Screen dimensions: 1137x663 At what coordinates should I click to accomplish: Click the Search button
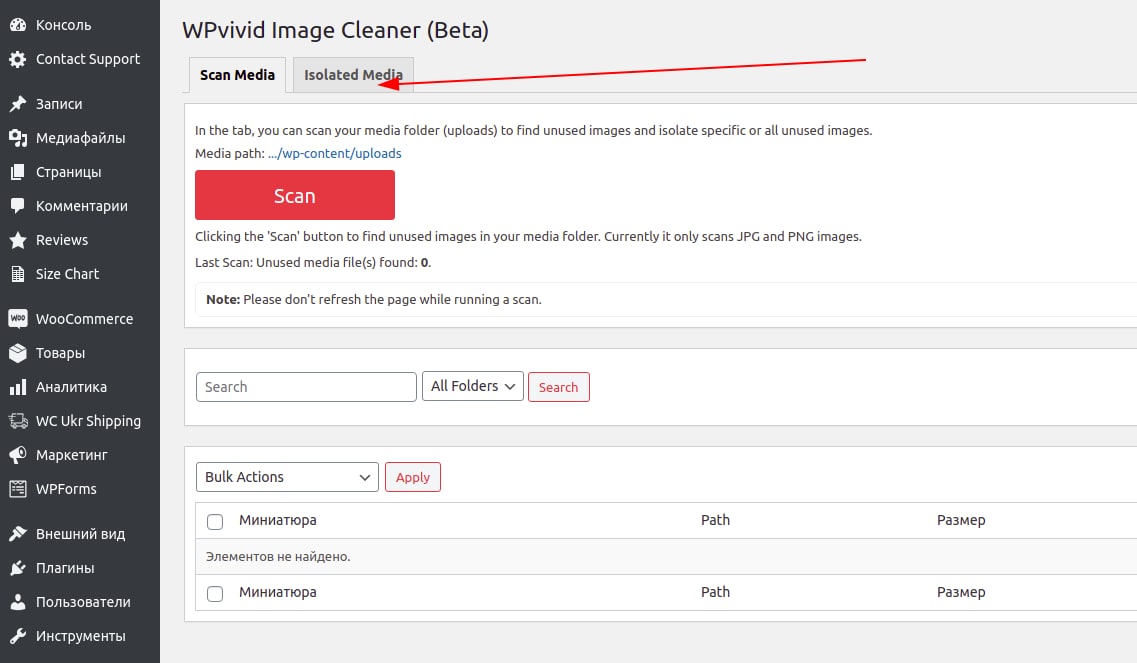(x=558, y=387)
